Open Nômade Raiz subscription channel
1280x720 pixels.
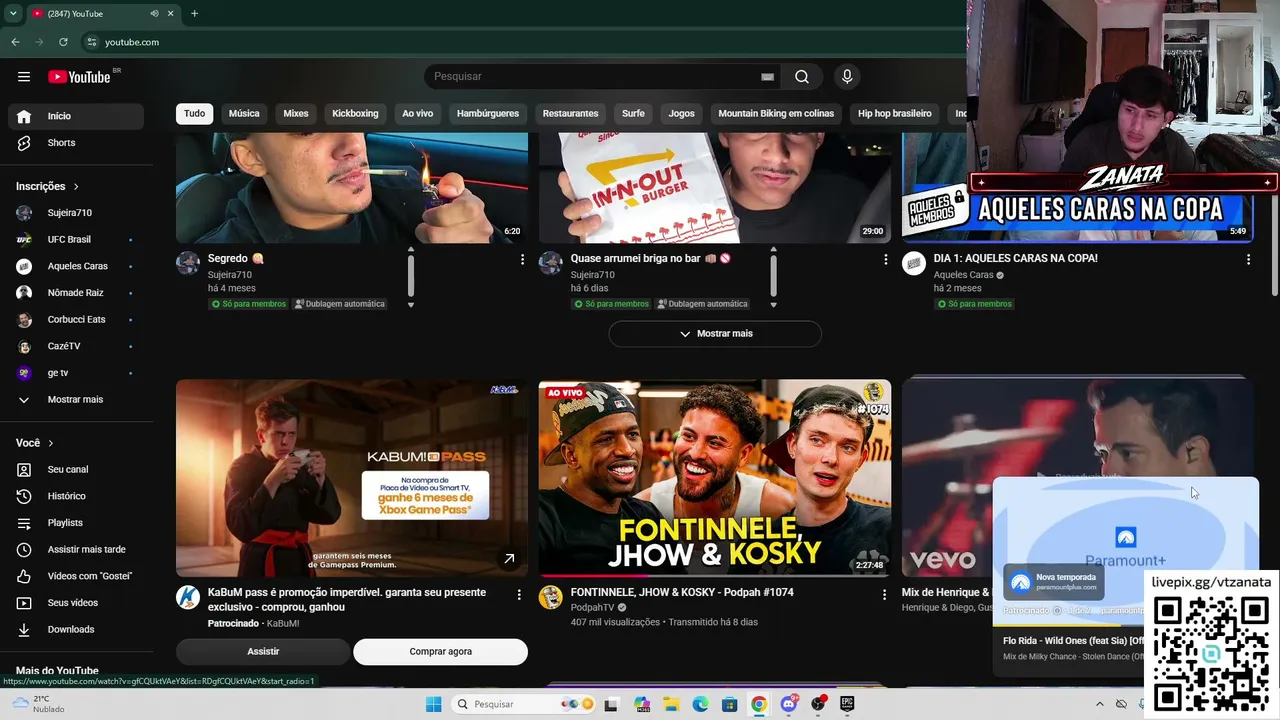coord(76,293)
